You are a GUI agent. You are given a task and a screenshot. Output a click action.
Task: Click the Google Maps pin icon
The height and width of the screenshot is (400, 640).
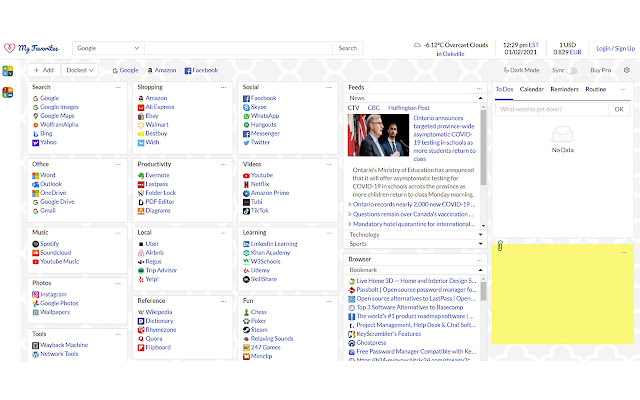click(x=36, y=116)
